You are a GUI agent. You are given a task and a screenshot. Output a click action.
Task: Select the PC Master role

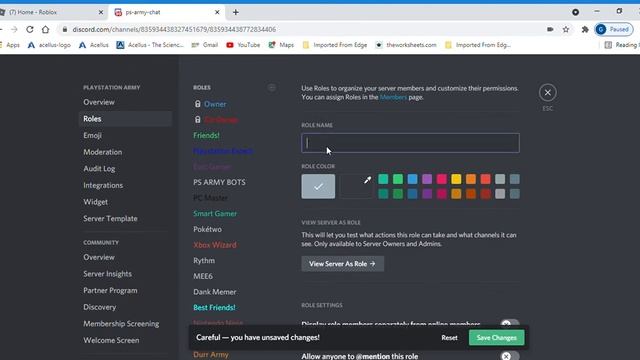210,198
